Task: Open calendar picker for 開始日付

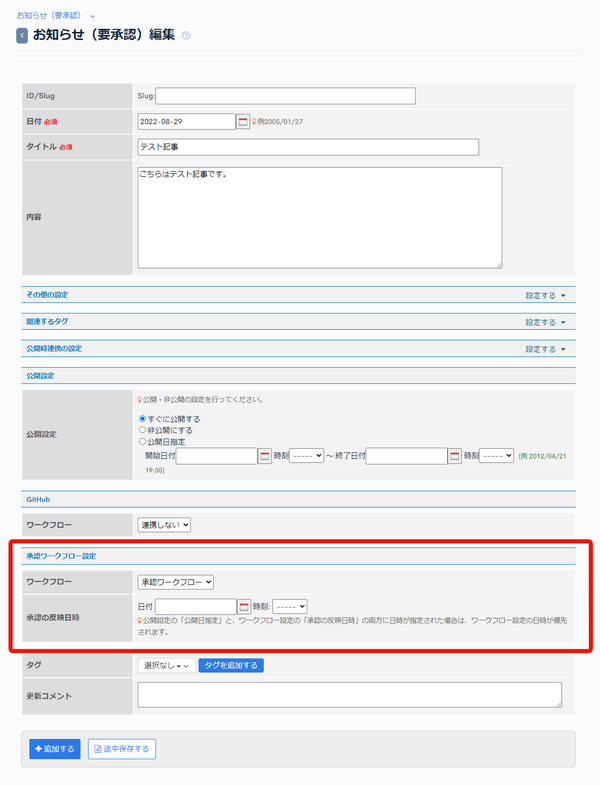Action: (264, 456)
